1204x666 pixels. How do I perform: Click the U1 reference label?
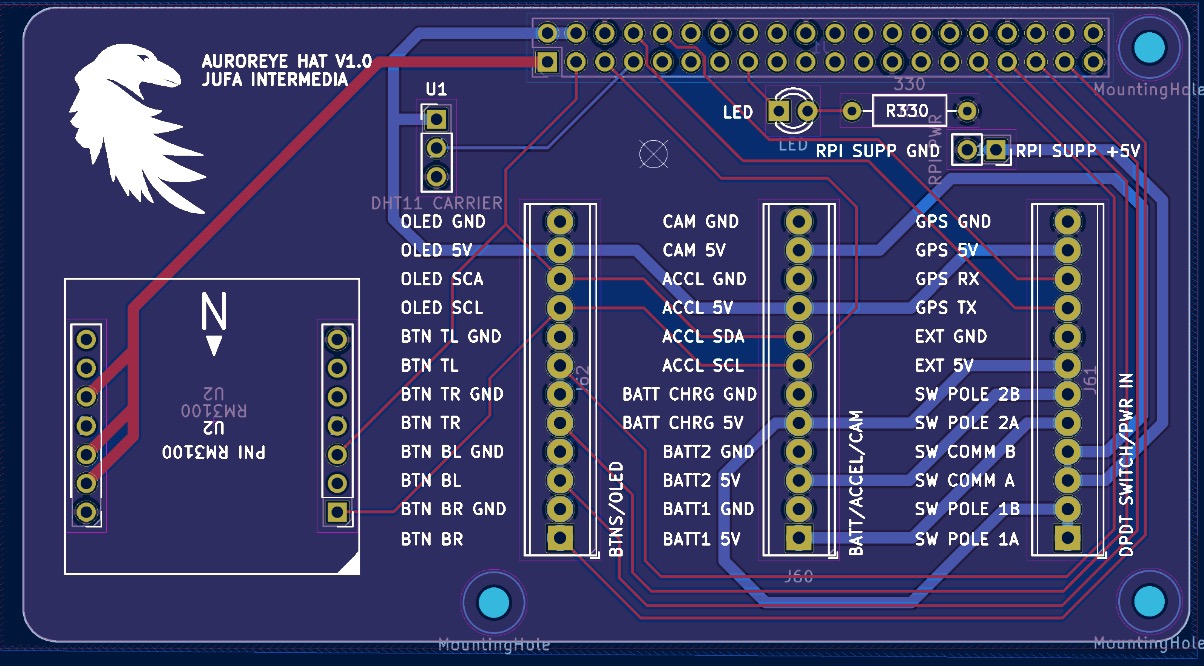coord(436,90)
